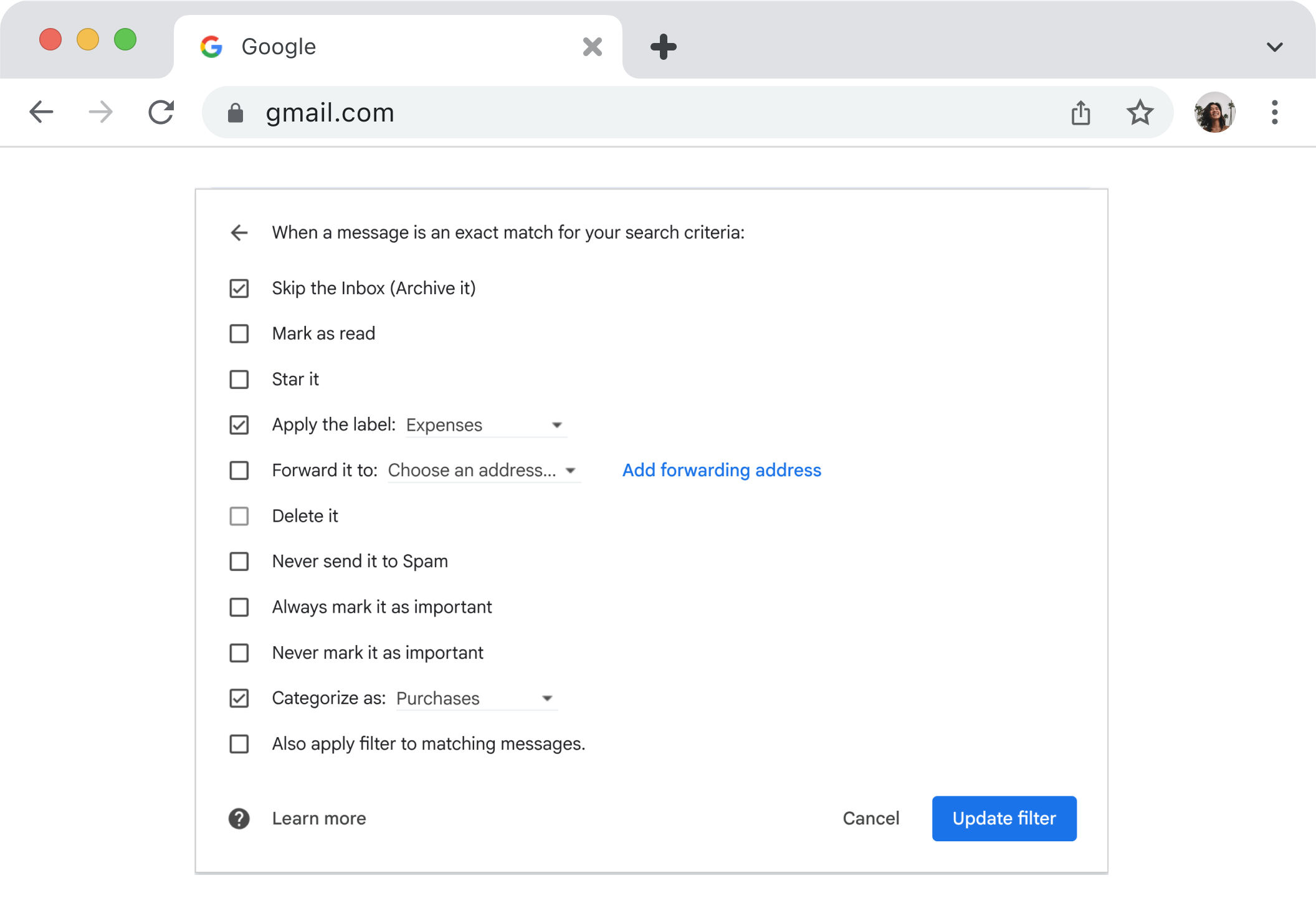Tick Also apply filter to matching messages
Viewport: 1316px width, 903px height.
pyautogui.click(x=239, y=744)
